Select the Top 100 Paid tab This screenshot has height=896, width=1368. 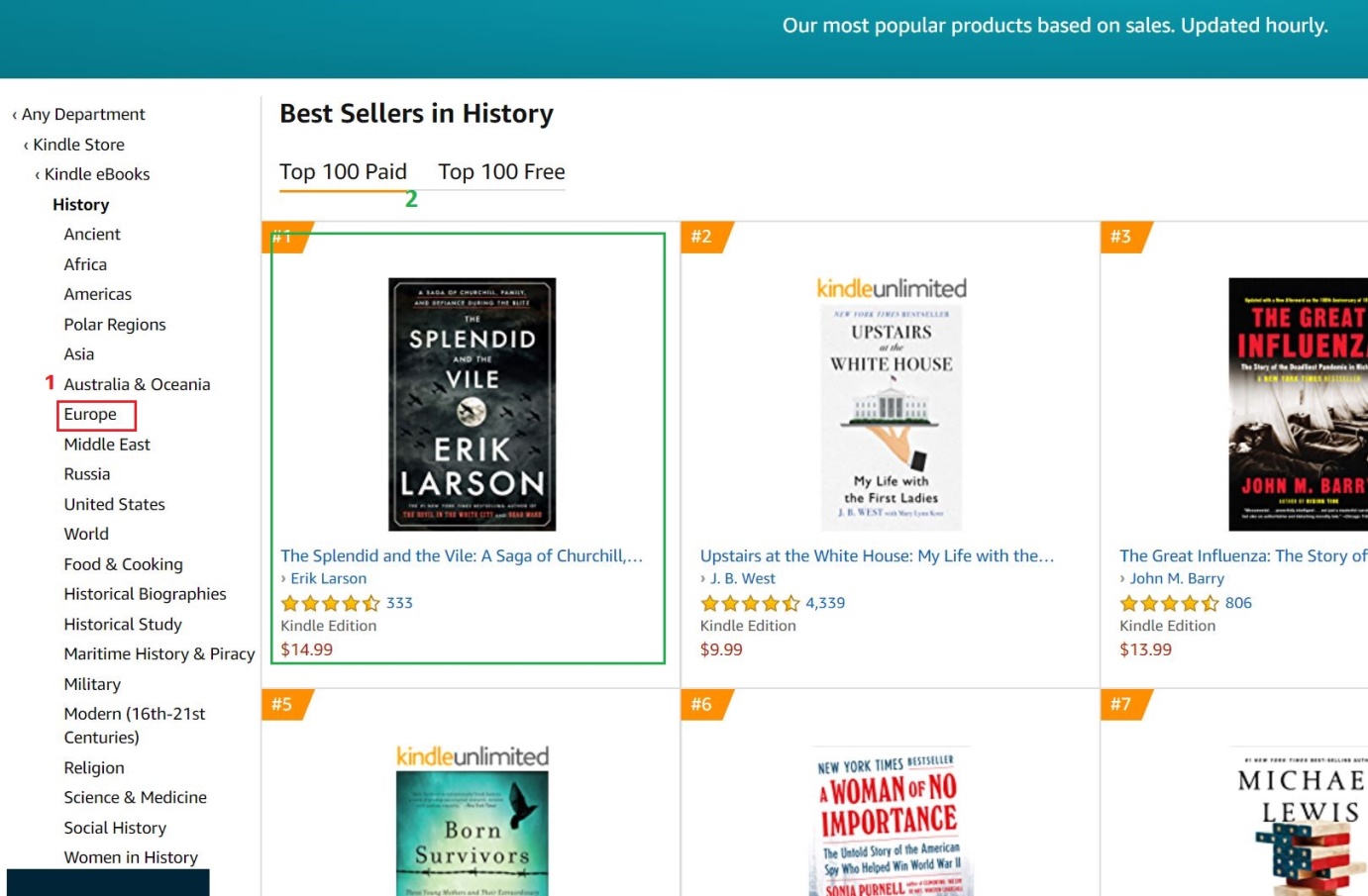343,172
